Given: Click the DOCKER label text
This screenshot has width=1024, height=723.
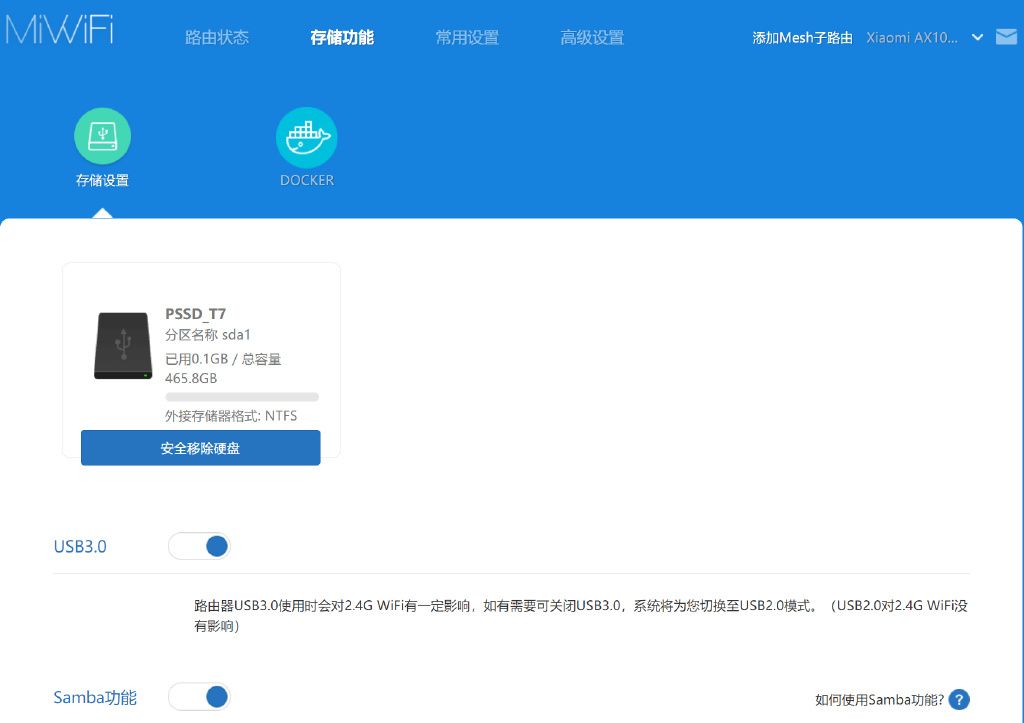Looking at the screenshot, I should (307, 180).
